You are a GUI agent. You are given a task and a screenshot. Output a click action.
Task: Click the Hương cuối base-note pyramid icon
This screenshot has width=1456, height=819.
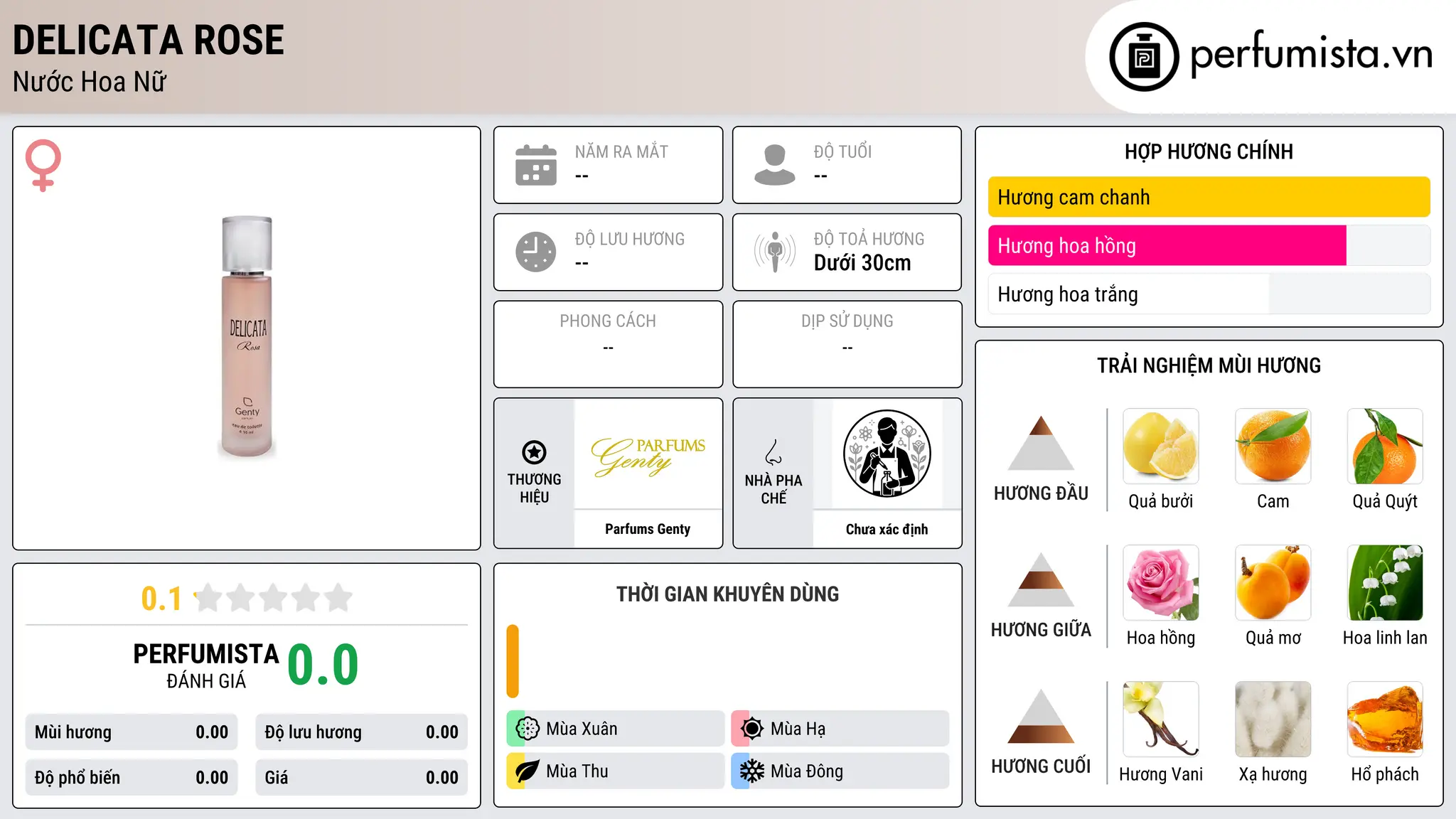point(1041,716)
